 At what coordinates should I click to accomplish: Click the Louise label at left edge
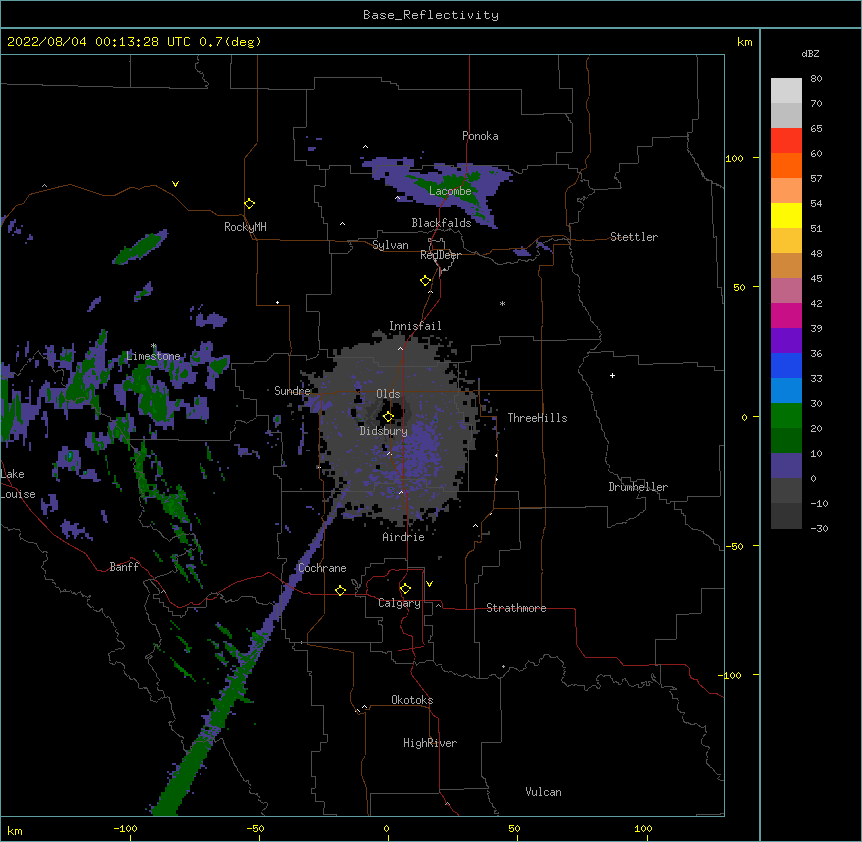click(x=18, y=494)
